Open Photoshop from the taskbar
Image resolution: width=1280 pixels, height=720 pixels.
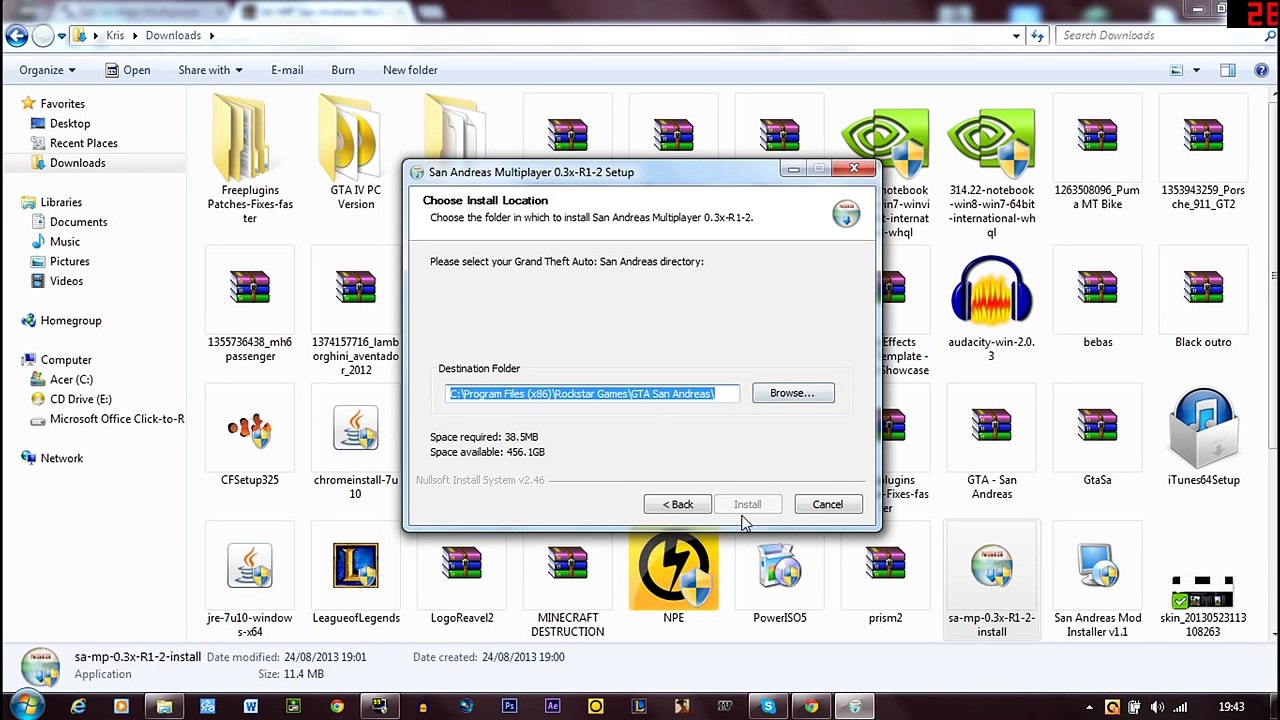coord(509,707)
